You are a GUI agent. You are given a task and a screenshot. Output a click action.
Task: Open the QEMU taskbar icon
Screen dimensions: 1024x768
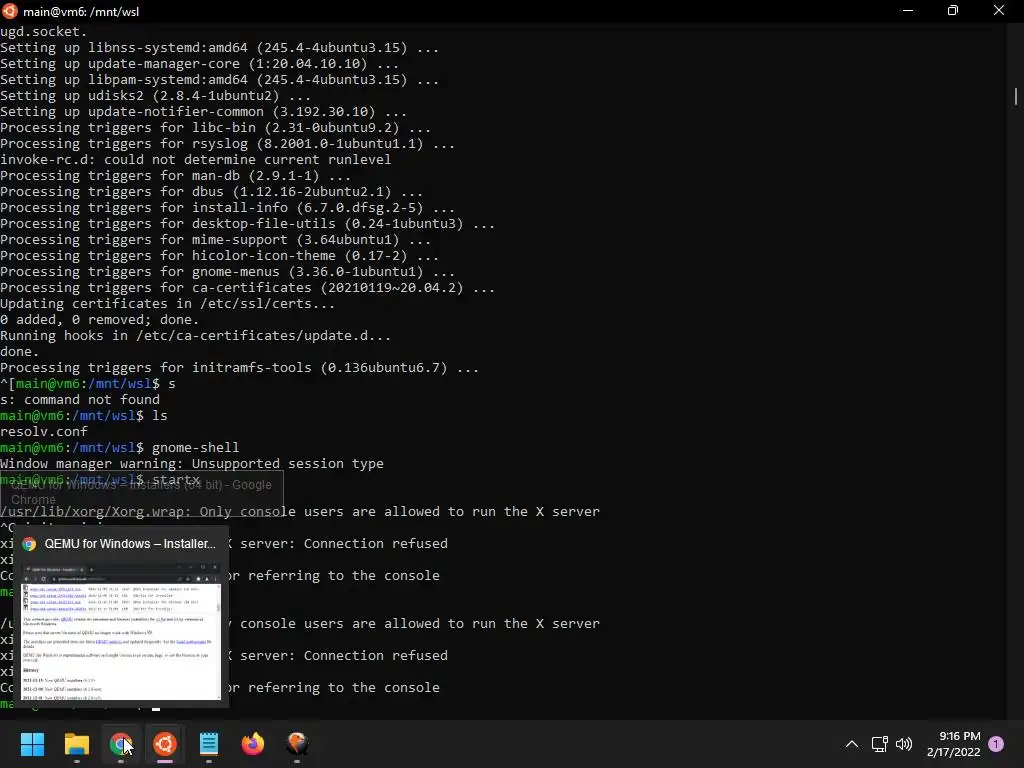point(297,744)
